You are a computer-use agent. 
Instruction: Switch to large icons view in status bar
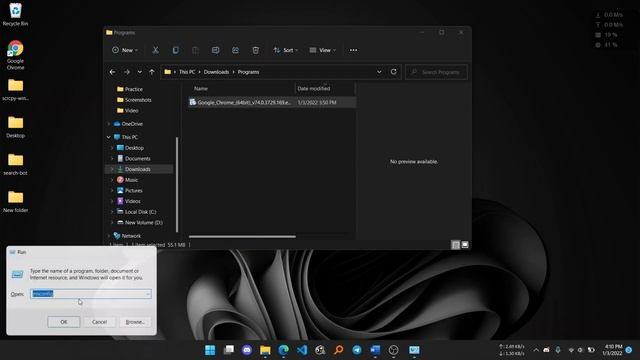pos(465,244)
